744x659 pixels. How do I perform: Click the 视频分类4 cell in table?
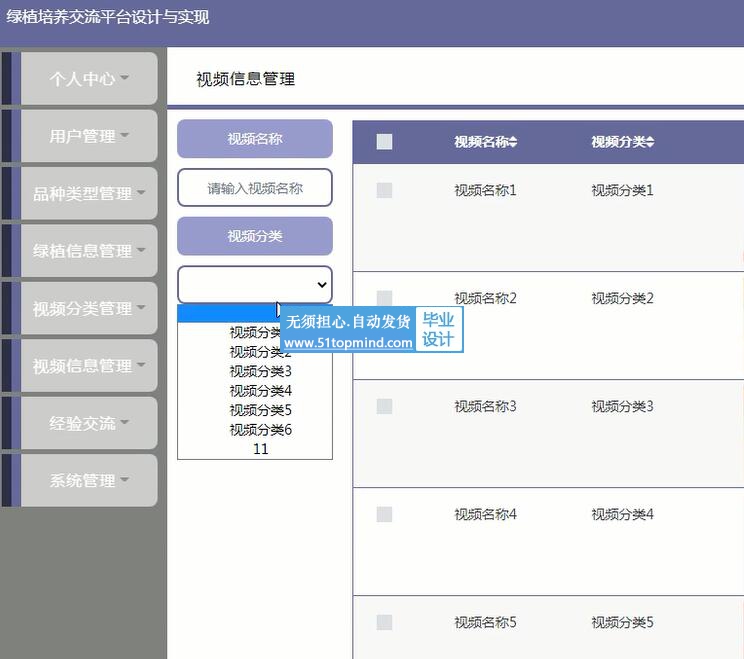622,514
